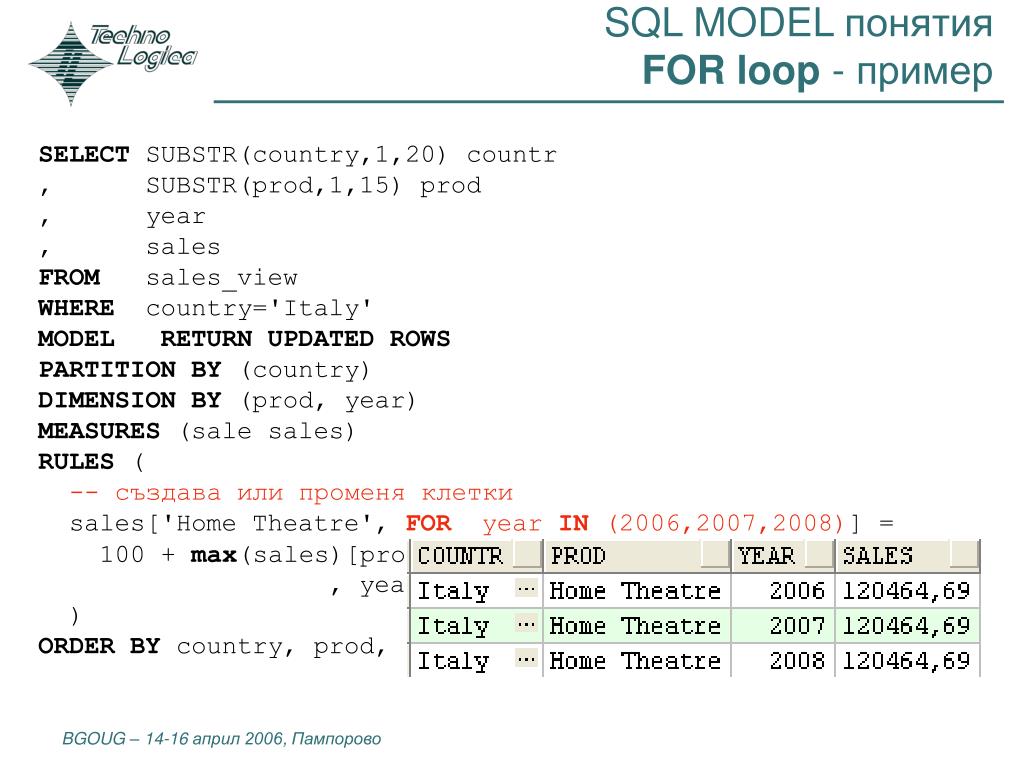Click the SELECT keyword
This screenshot has height=768, width=1024.
[84, 155]
